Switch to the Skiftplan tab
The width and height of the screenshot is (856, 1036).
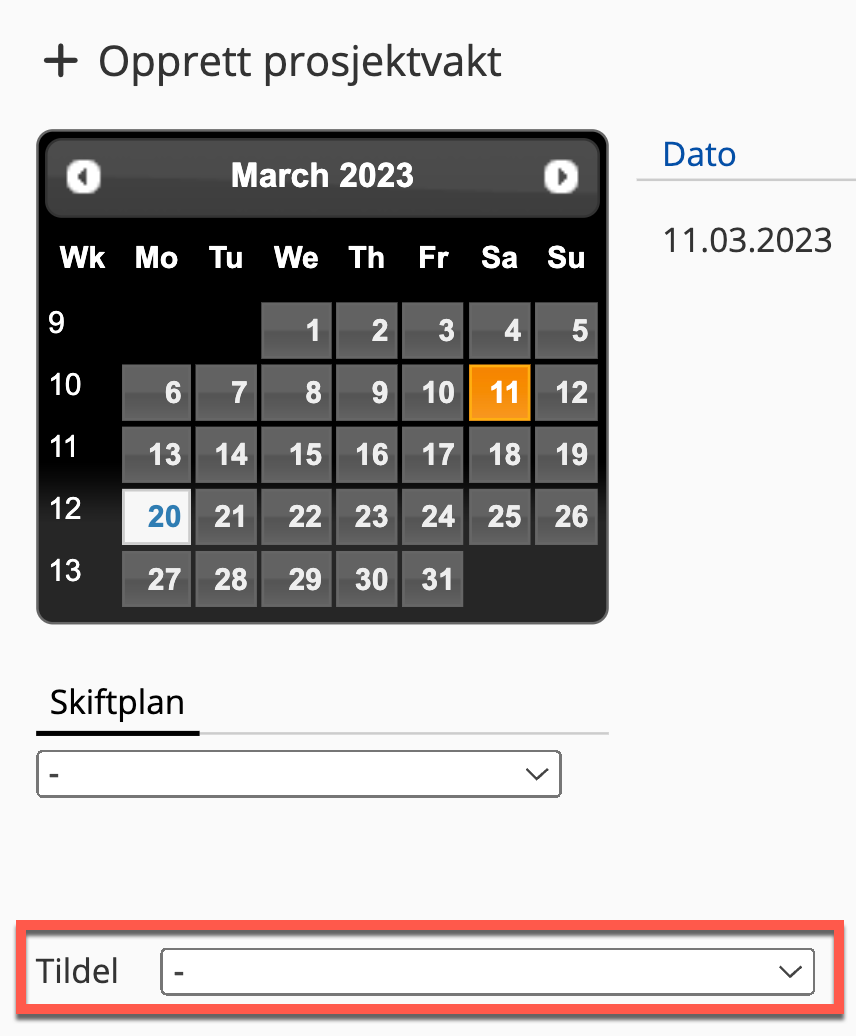pyautogui.click(x=118, y=703)
